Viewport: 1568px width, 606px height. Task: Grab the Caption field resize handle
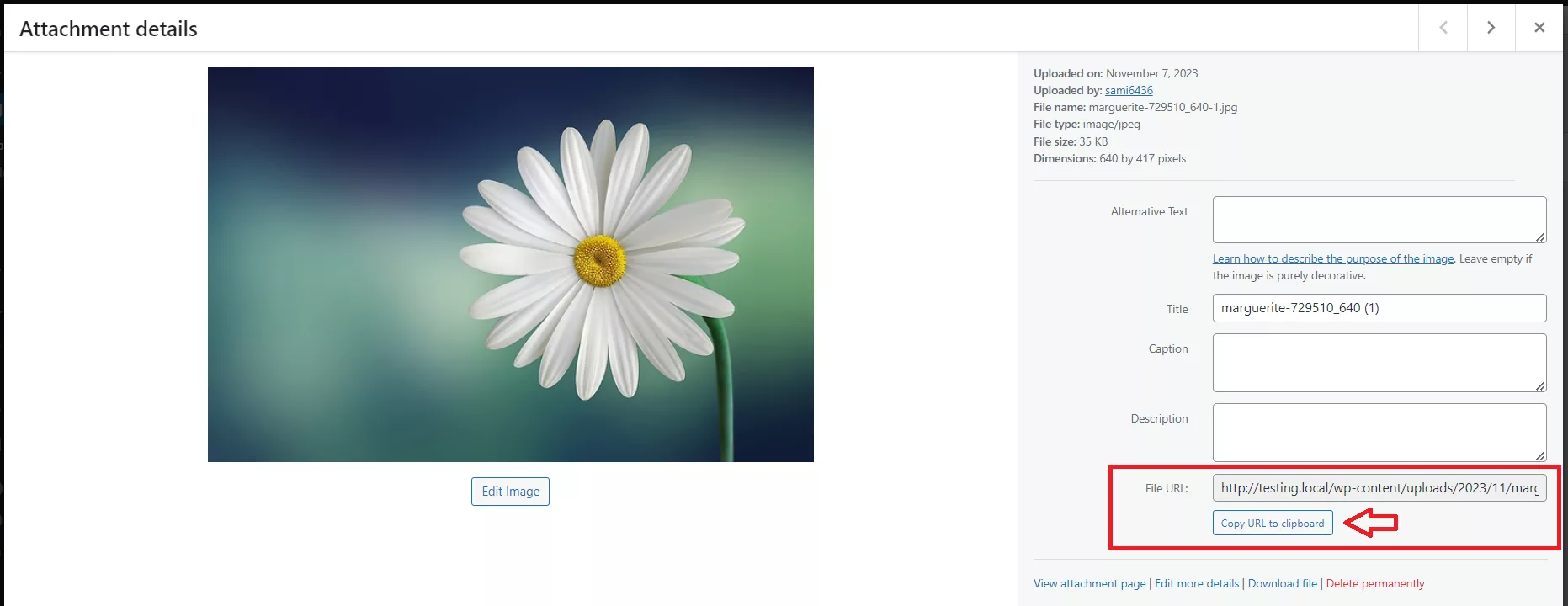pyautogui.click(x=1540, y=386)
